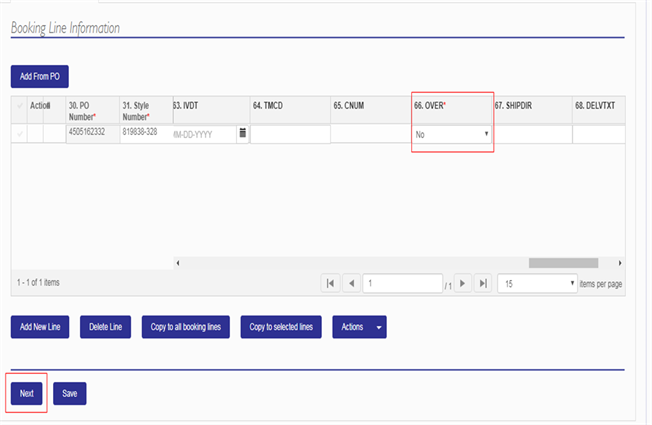Expand the items per page dropdown

[537, 284]
